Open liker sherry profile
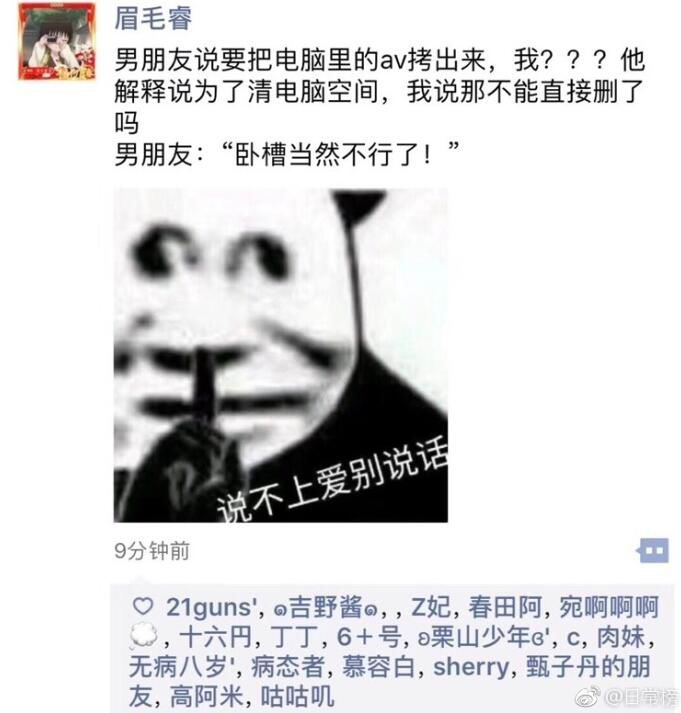This screenshot has width=681, height=713. (x=471, y=668)
